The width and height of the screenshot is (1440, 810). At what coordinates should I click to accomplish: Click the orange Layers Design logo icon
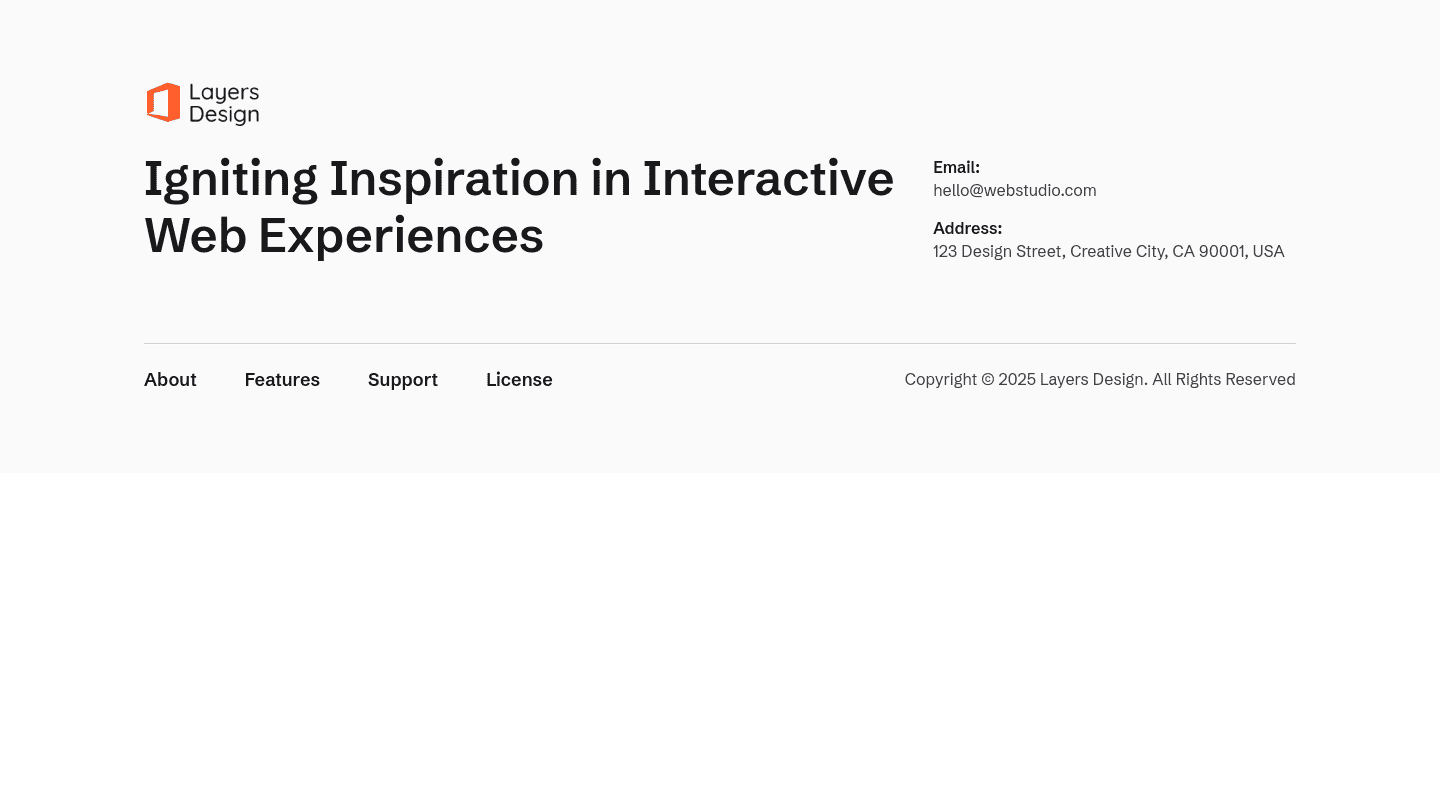click(x=163, y=103)
